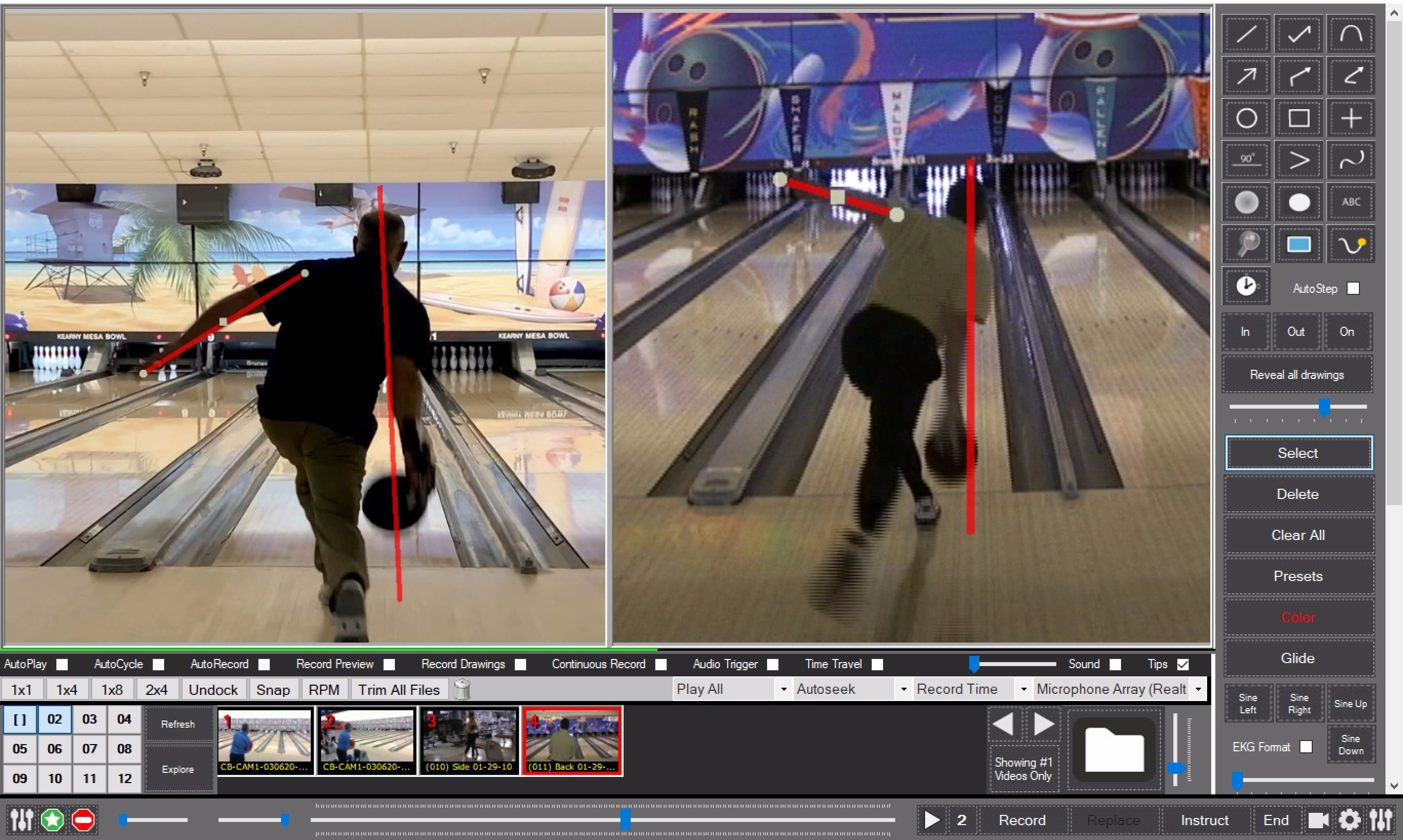The image size is (1403, 840).
Task: Click the Clear All button
Action: click(x=1298, y=535)
